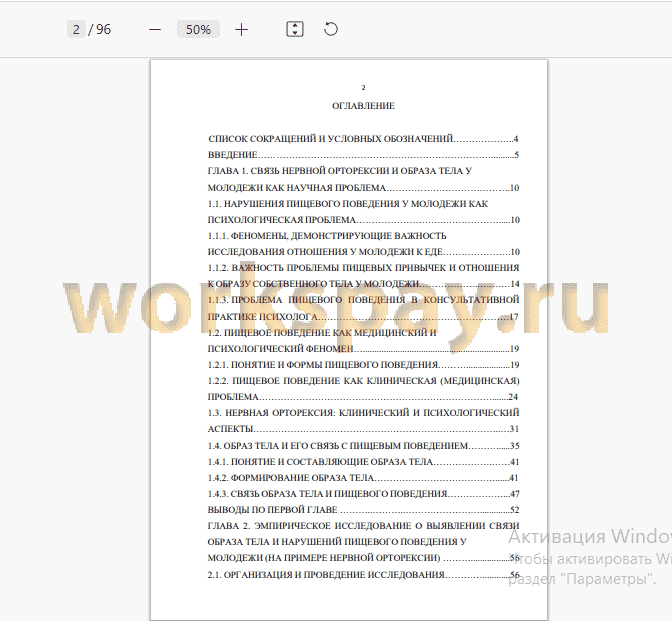Viewport: 672px width, 621px height.
Task: Click the zoom out minus button
Action: [155, 30]
